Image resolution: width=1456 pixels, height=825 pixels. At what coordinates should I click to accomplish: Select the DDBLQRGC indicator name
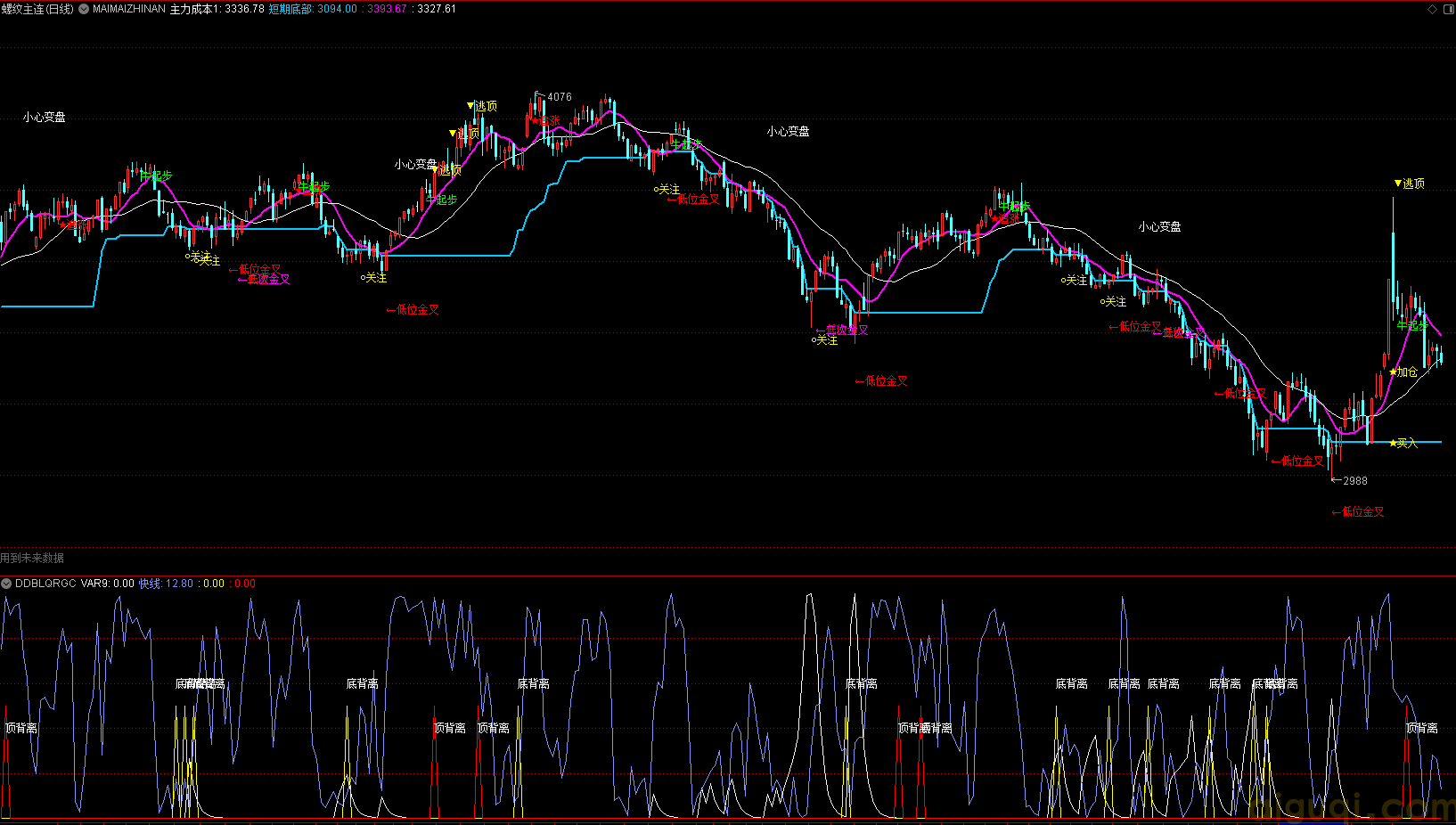click(x=45, y=584)
